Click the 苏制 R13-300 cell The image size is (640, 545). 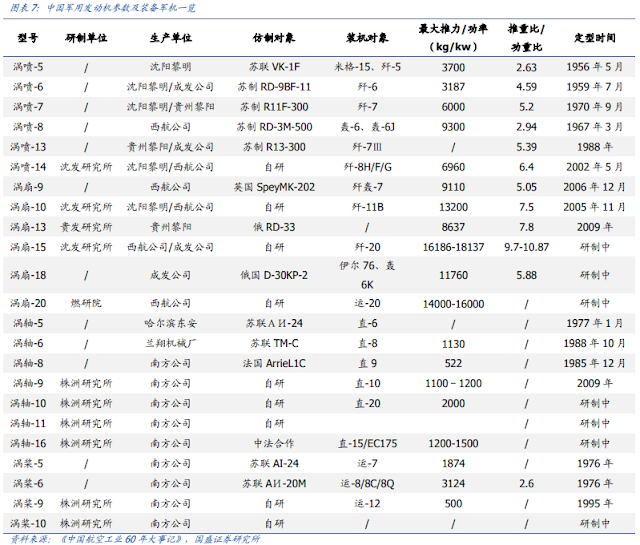tap(274, 147)
